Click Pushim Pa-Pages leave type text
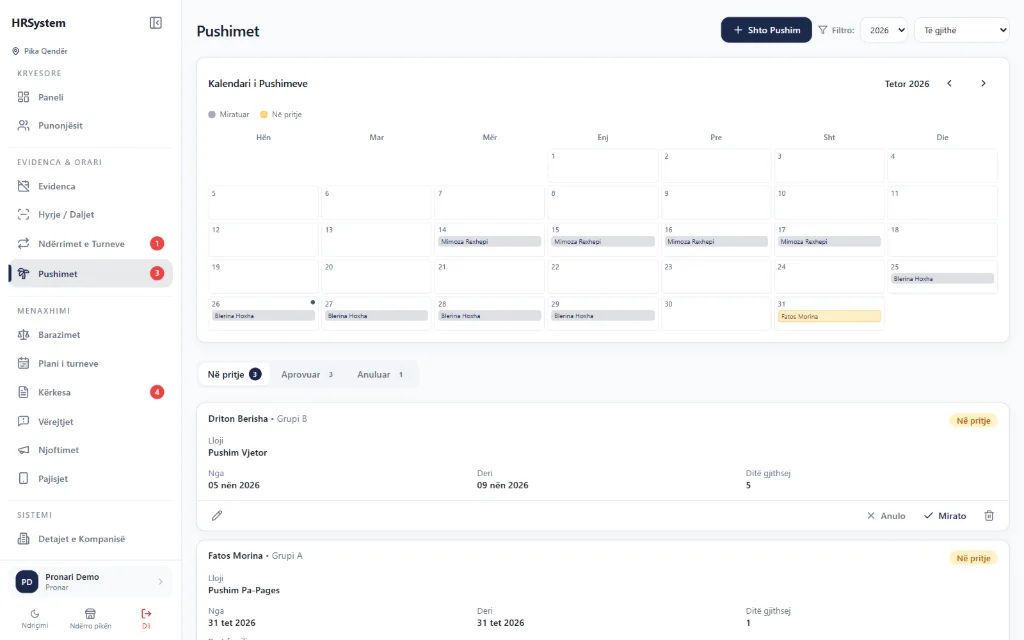Screen dimensions: 1024x640 [244, 590]
